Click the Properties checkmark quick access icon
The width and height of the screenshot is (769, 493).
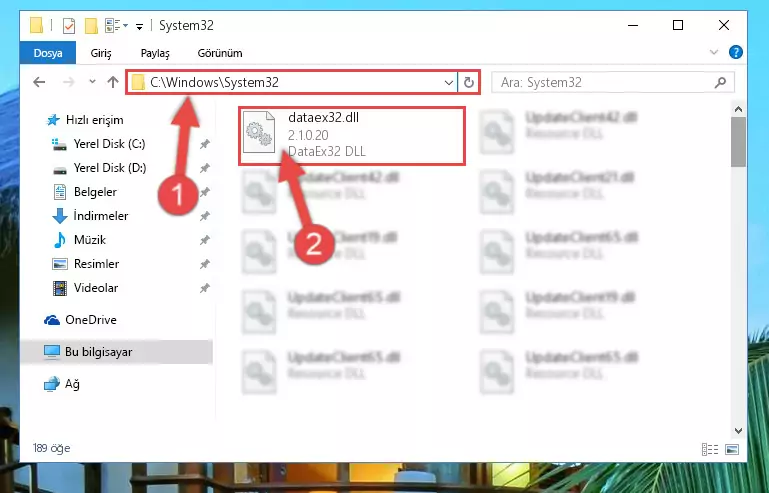[x=69, y=26]
